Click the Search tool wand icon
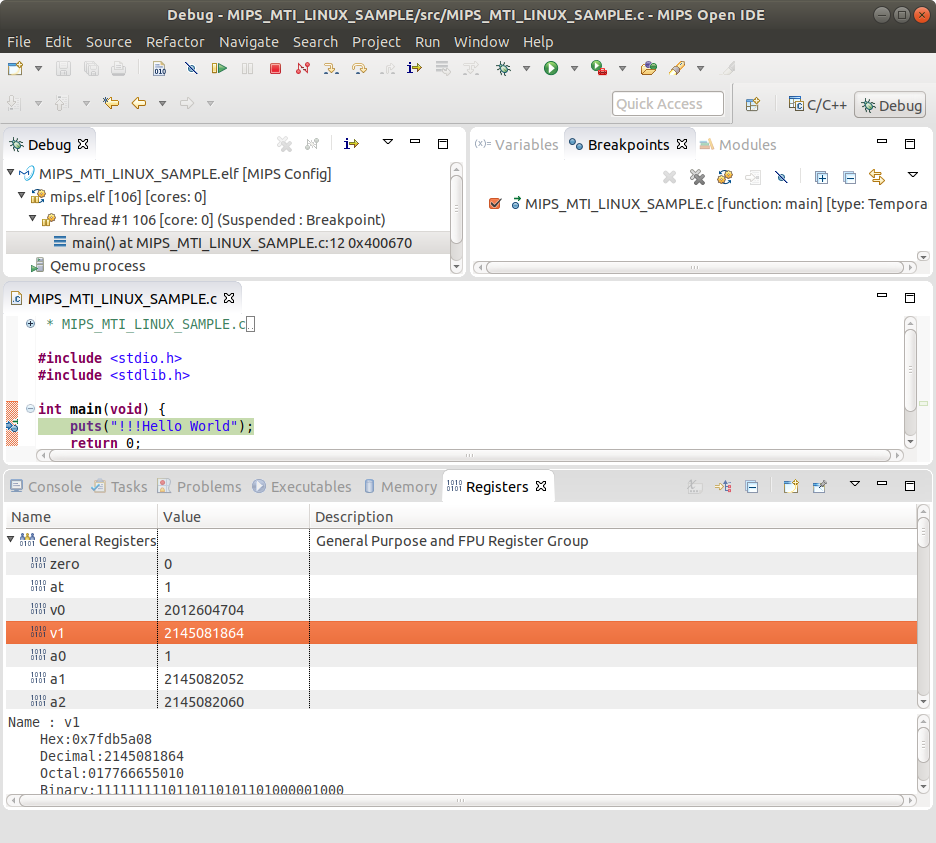This screenshot has width=936, height=843. coord(676,69)
